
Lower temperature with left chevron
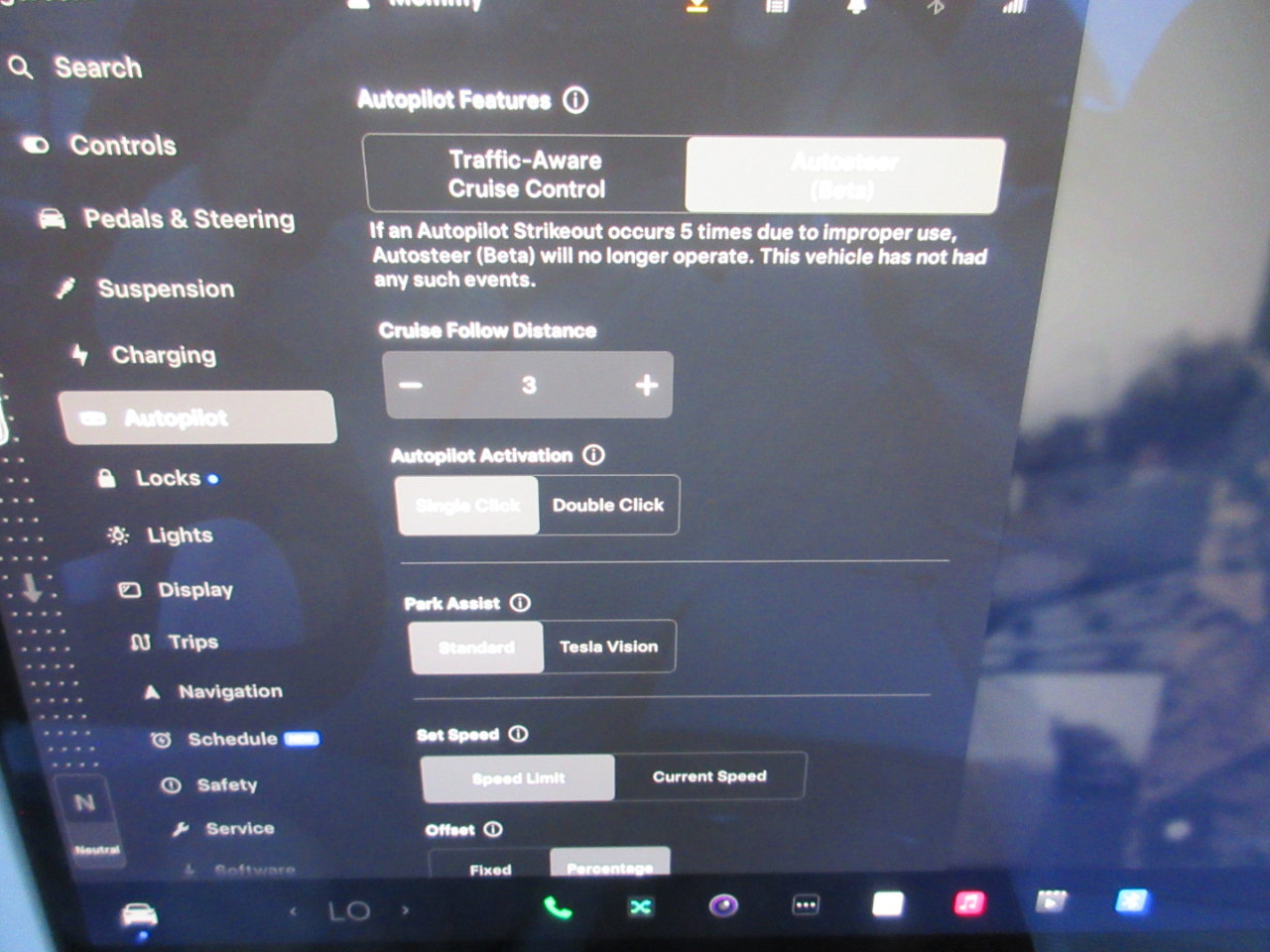293,910
